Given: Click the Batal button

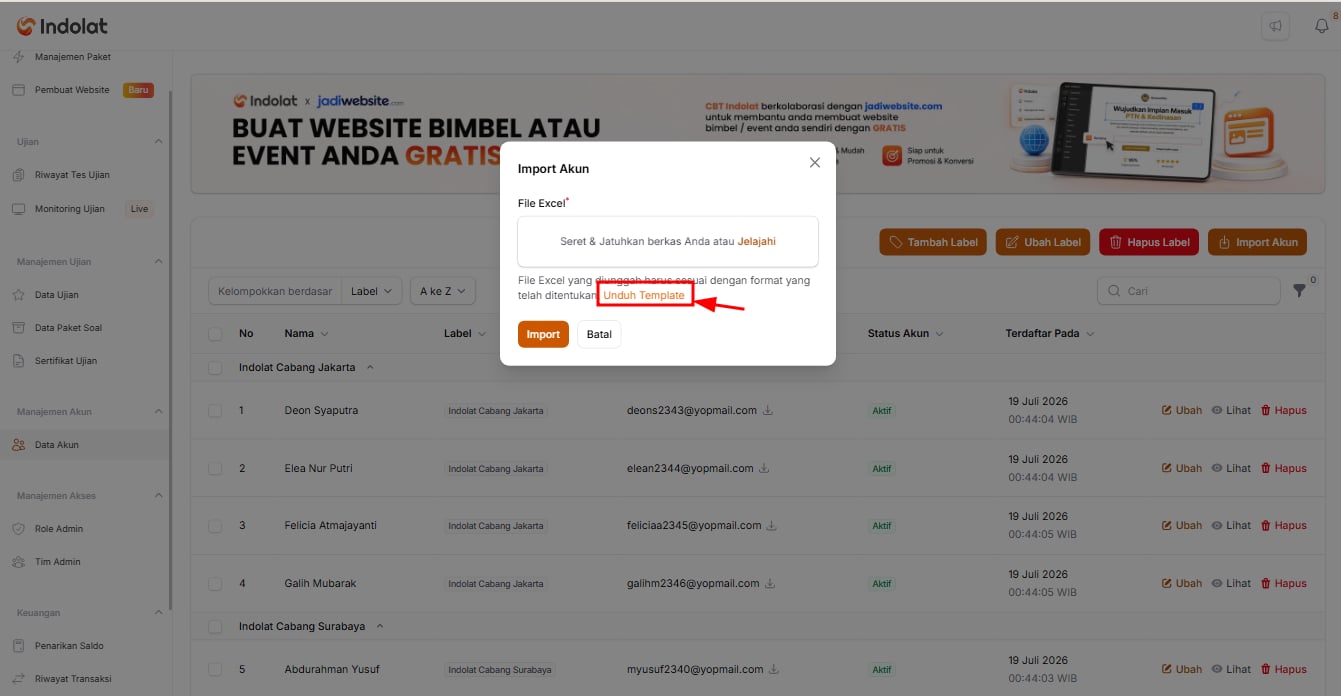Looking at the screenshot, I should pyautogui.click(x=599, y=334).
